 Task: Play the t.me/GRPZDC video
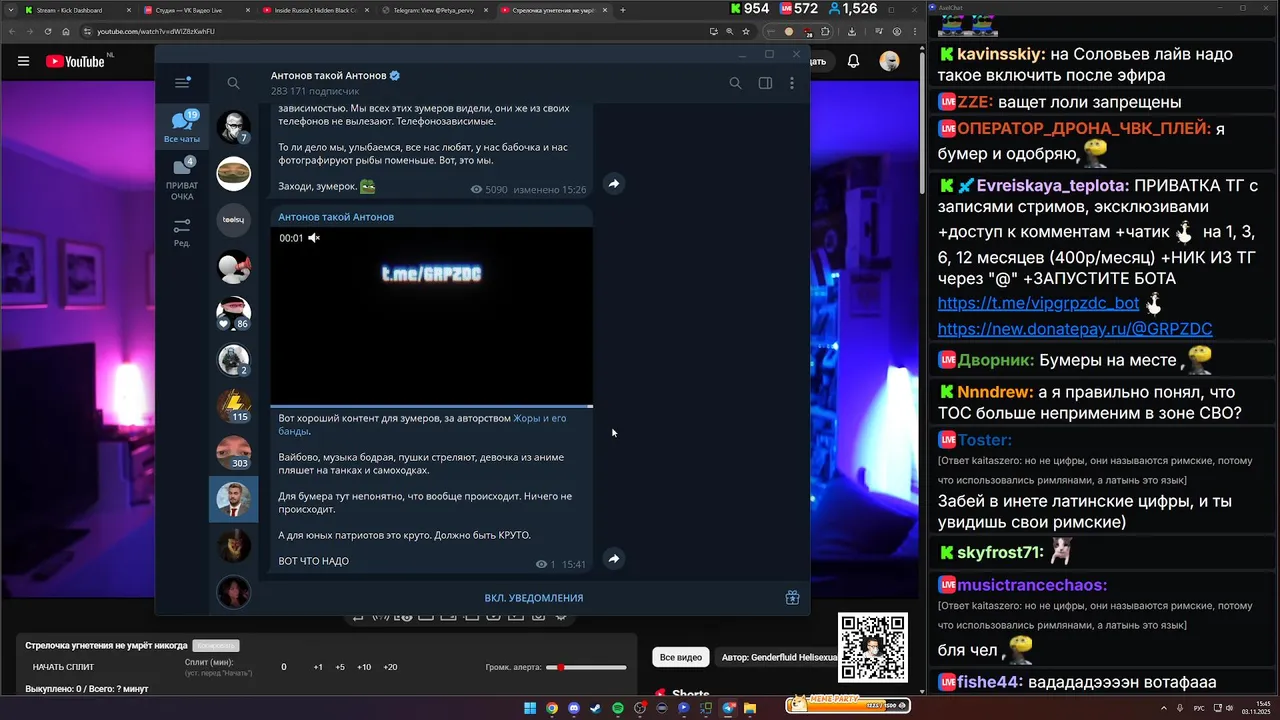pyautogui.click(x=431, y=316)
